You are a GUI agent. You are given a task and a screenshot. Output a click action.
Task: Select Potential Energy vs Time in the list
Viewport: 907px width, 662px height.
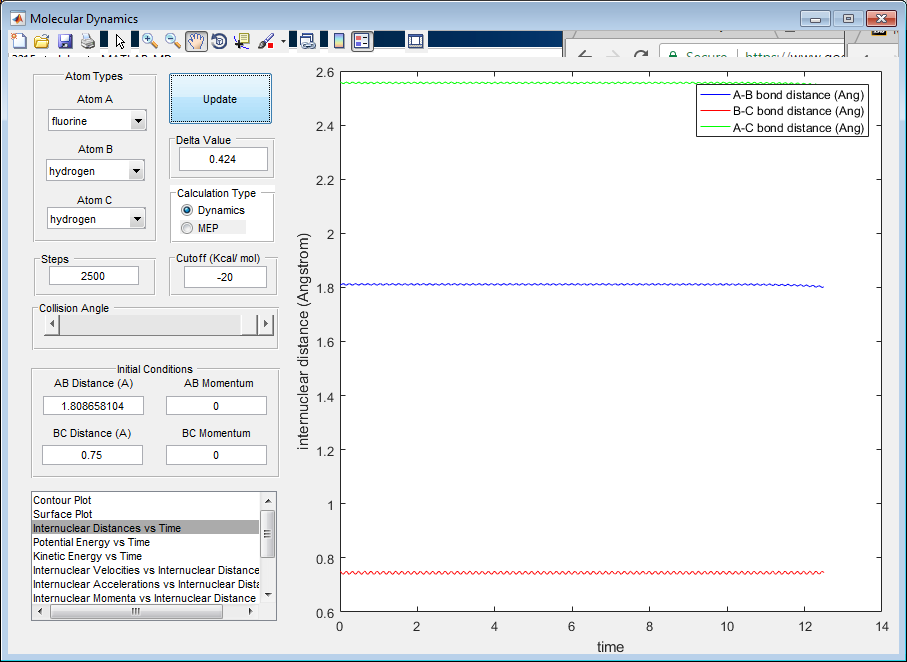91,542
